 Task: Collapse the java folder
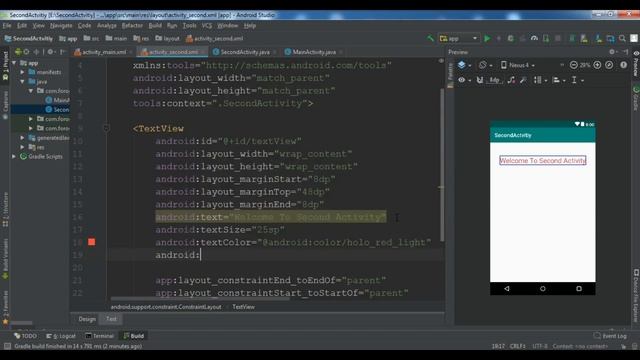(22, 82)
